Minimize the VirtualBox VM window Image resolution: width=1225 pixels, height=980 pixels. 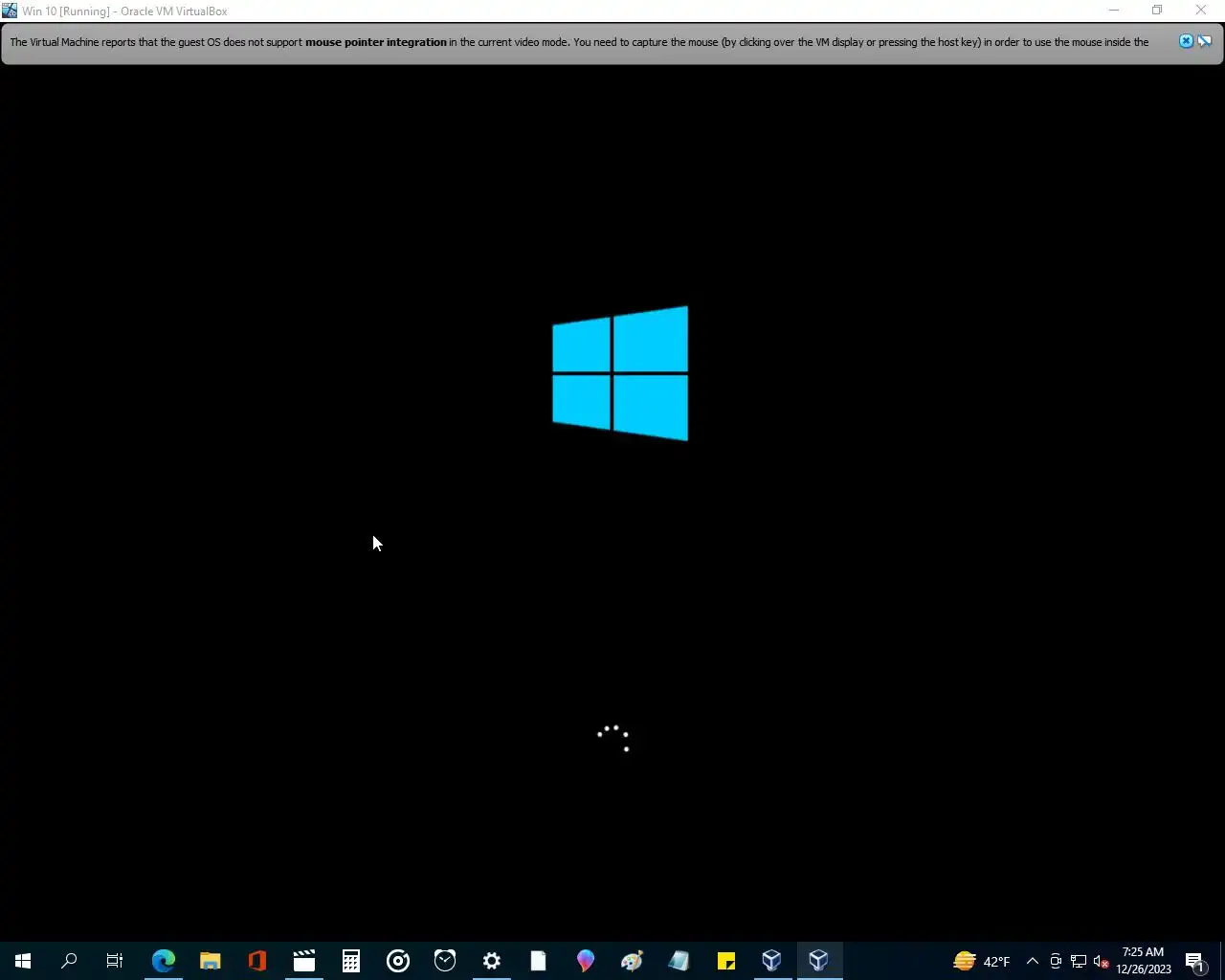pos(1114,11)
